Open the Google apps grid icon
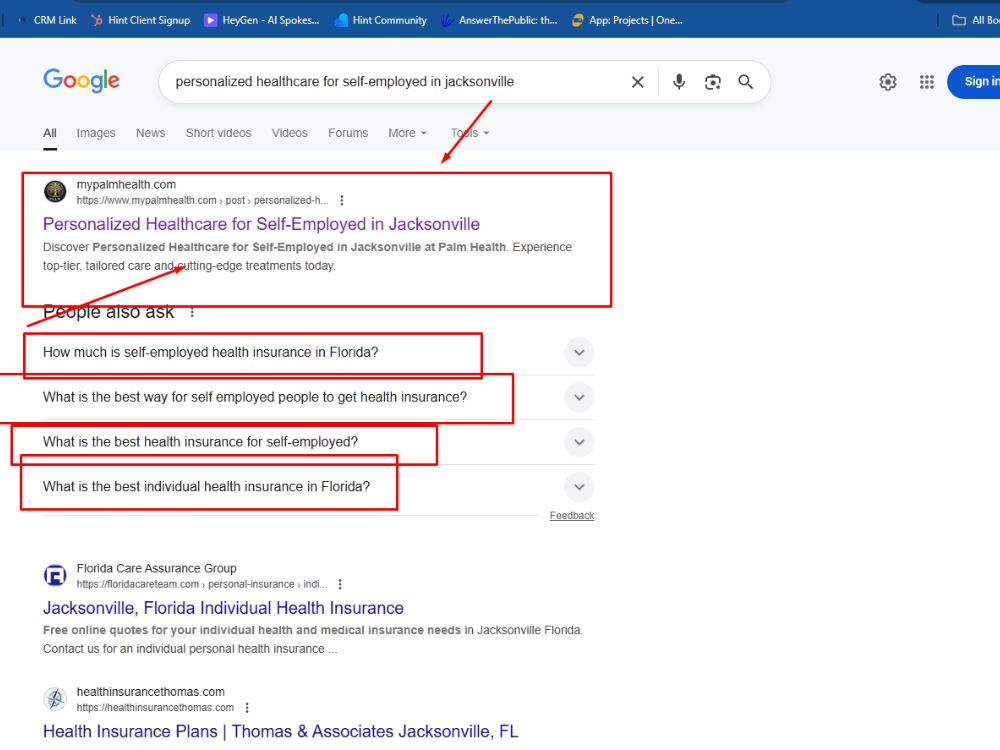The image size is (1000, 750). 927,82
